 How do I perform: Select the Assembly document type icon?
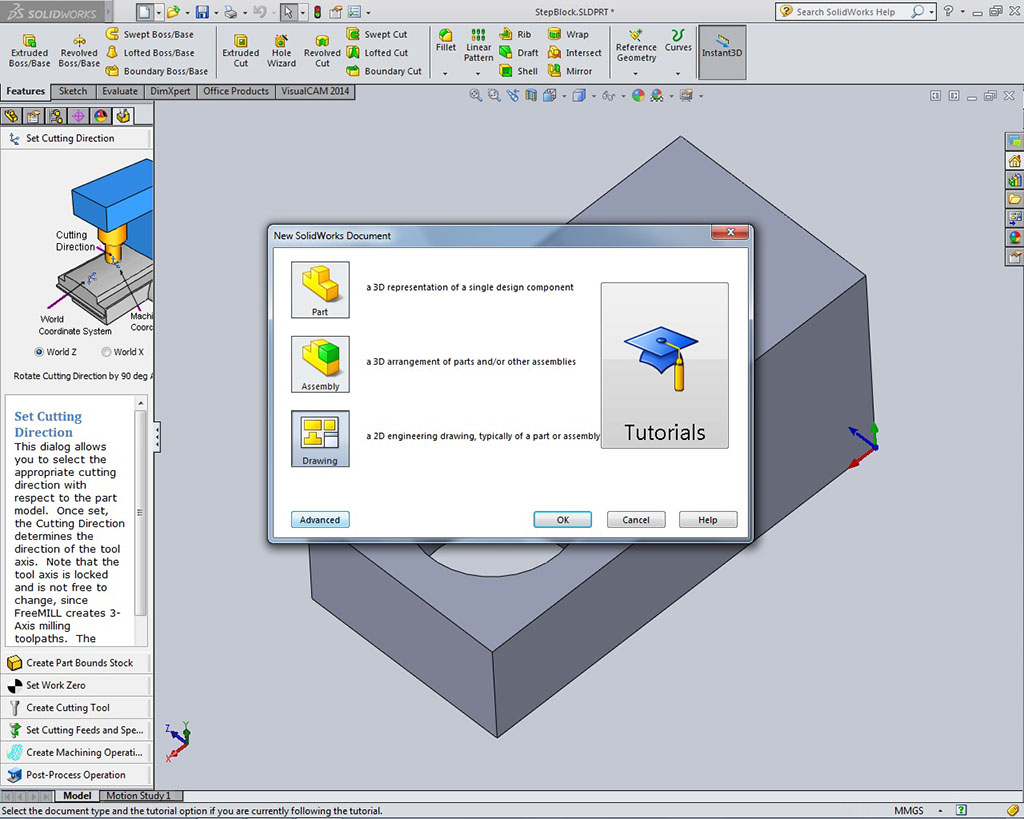click(320, 364)
